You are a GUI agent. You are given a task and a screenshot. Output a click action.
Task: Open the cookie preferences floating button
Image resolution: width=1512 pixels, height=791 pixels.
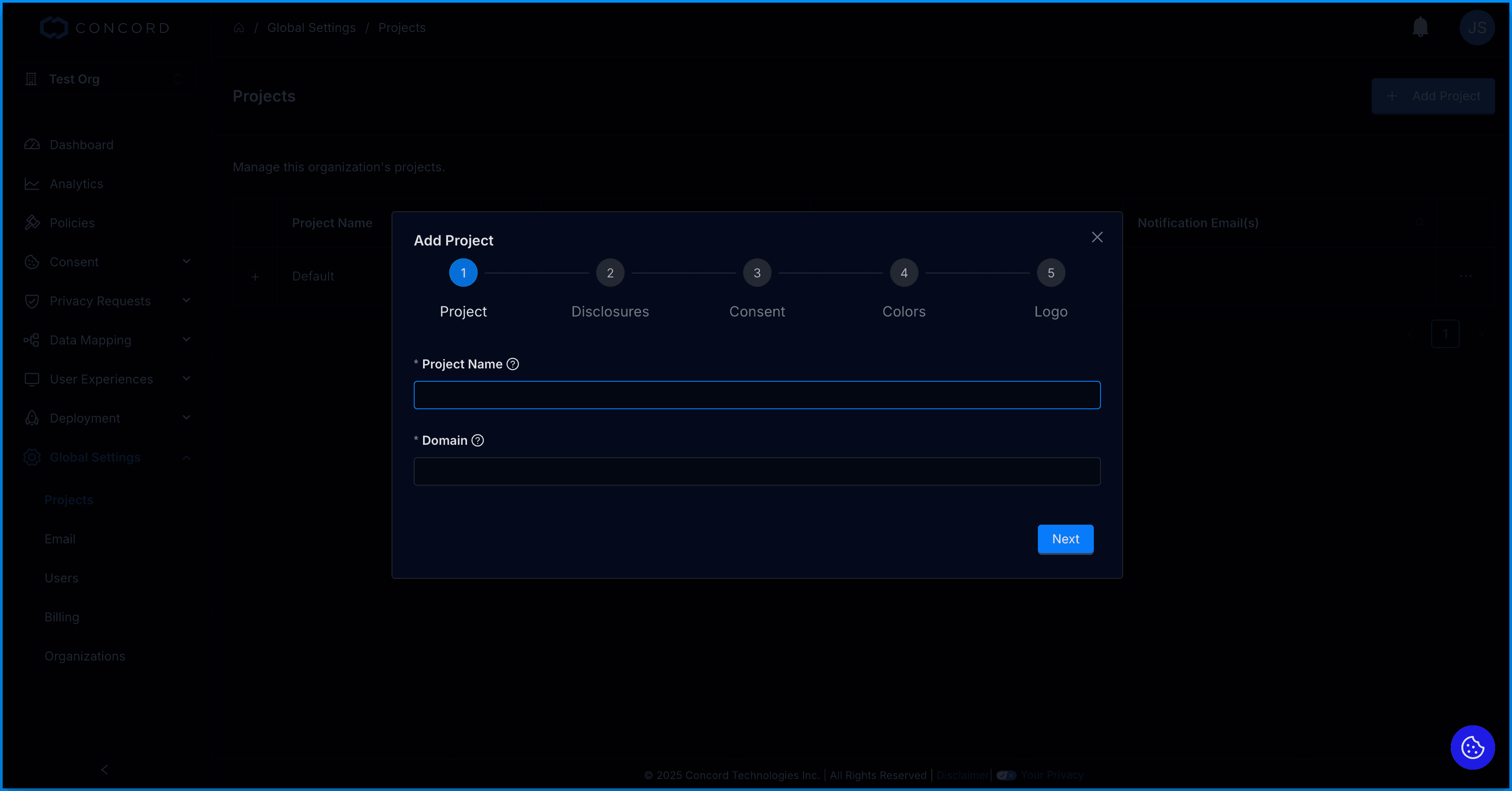click(1472, 747)
